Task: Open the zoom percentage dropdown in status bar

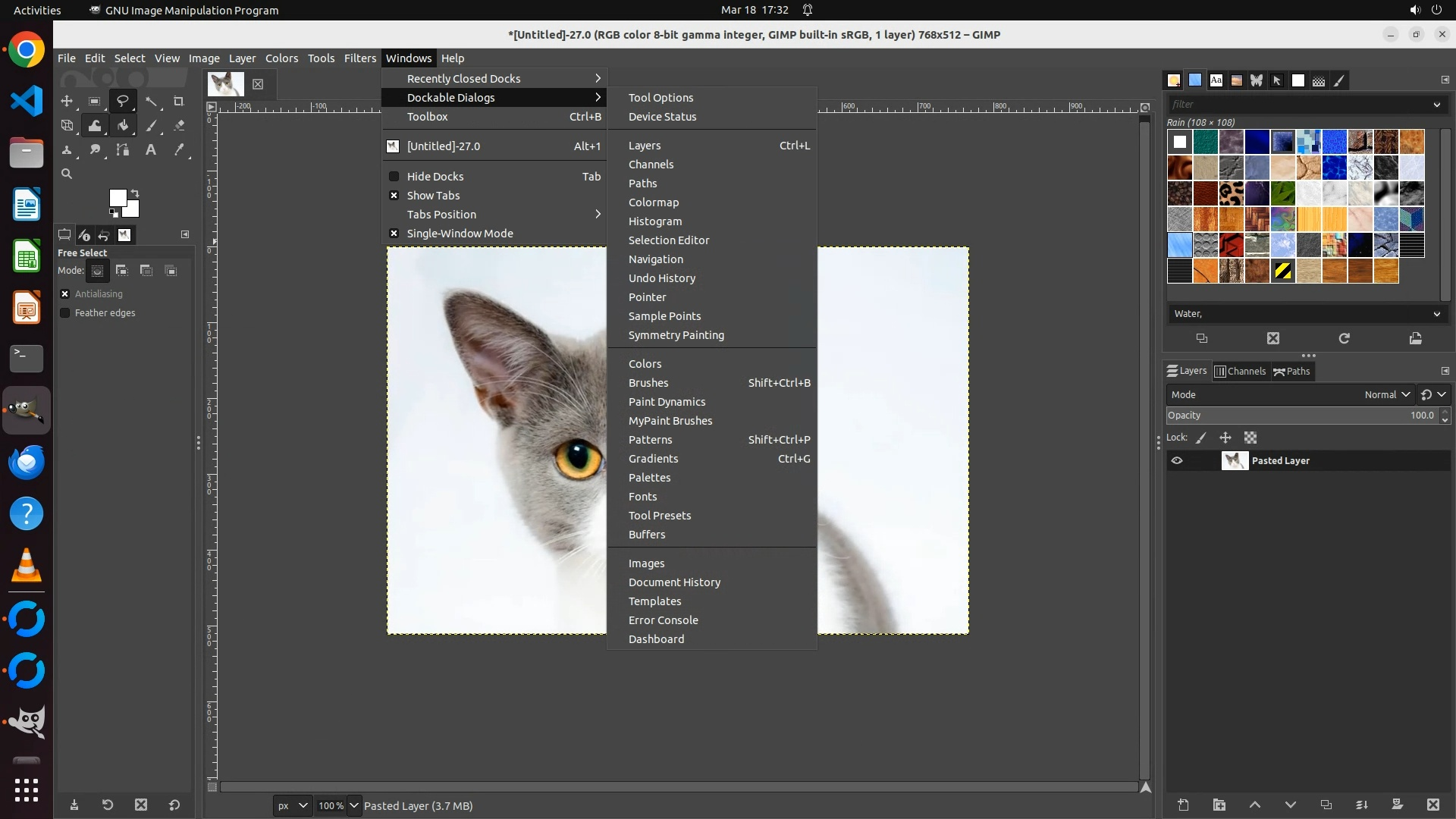Action: tap(353, 806)
